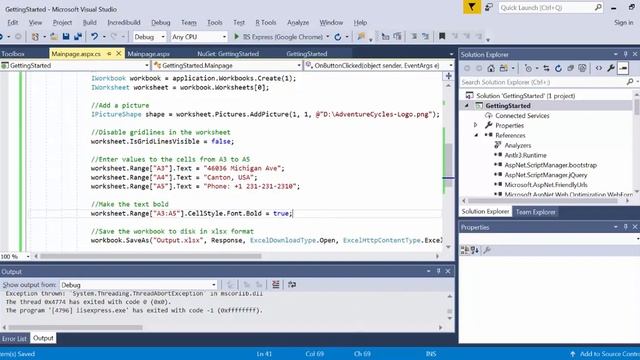This screenshot has width=640, height=360.
Task: Toggle Preview Selected Items icon
Action: click(x=623, y=68)
